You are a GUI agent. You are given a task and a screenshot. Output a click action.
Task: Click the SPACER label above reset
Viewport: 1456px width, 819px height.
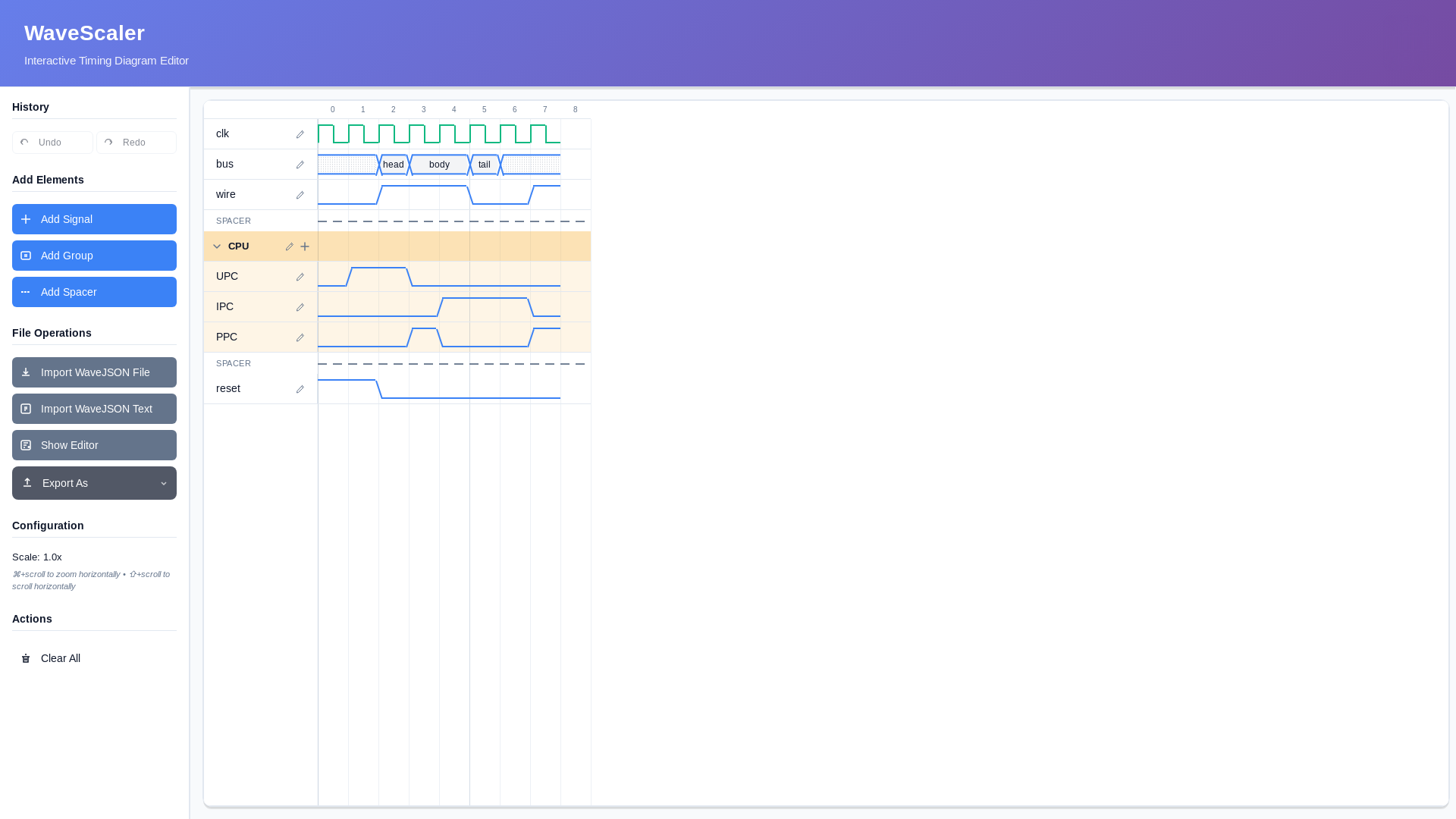(234, 363)
